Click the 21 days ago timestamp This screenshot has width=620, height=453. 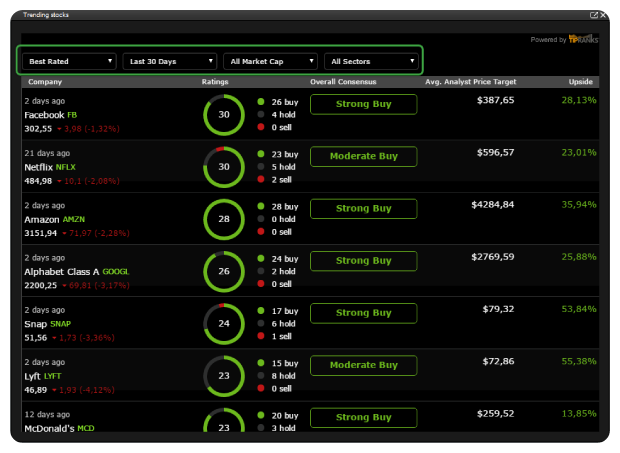click(47, 153)
